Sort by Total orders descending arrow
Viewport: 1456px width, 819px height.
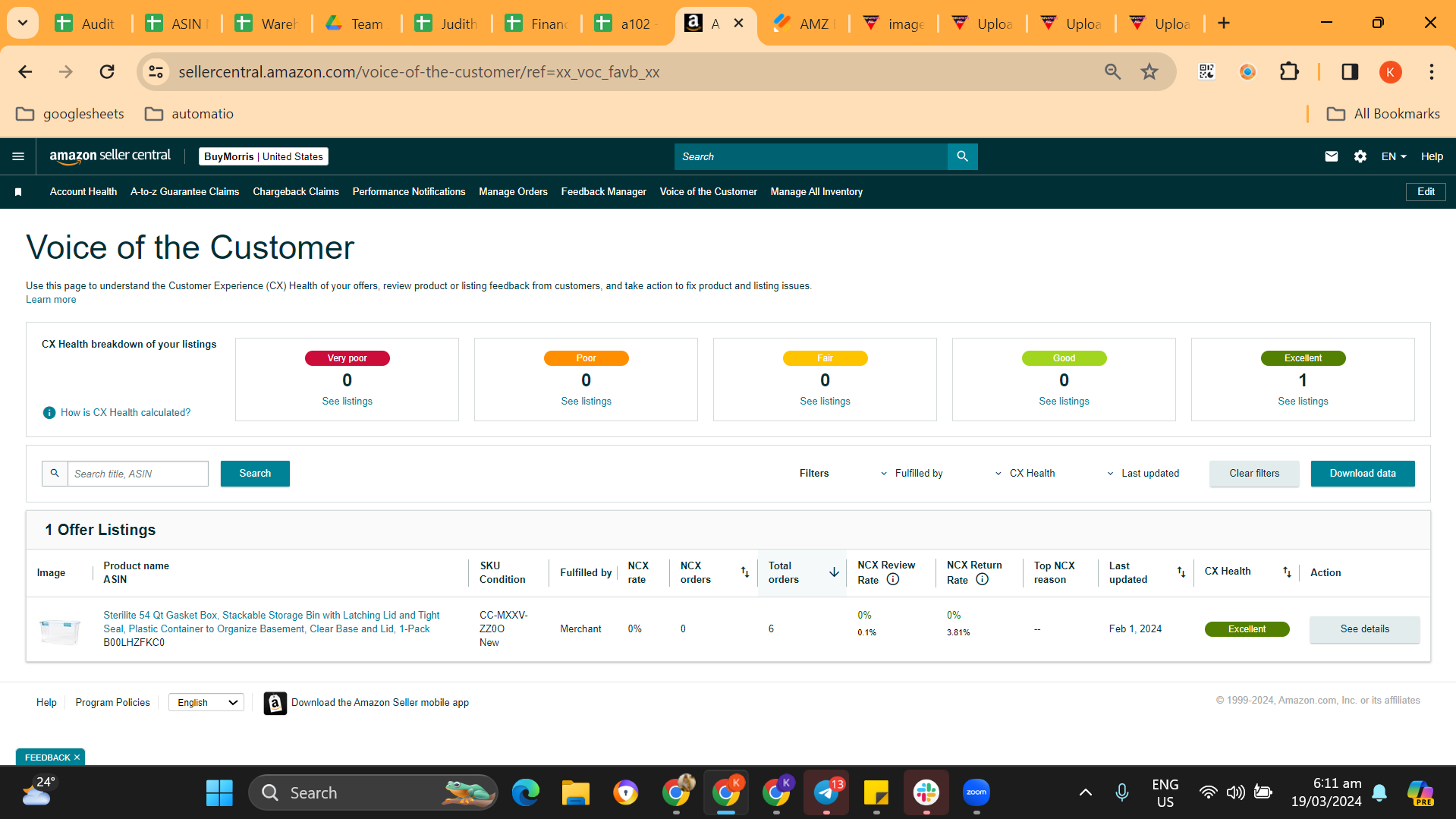[x=834, y=572]
